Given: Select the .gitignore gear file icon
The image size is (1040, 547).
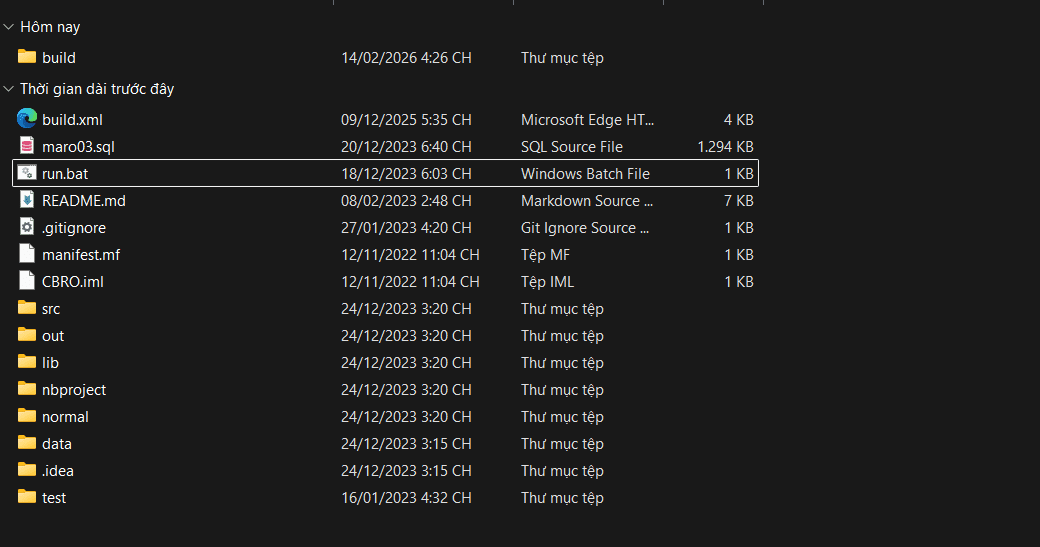Looking at the screenshot, I should [x=27, y=227].
